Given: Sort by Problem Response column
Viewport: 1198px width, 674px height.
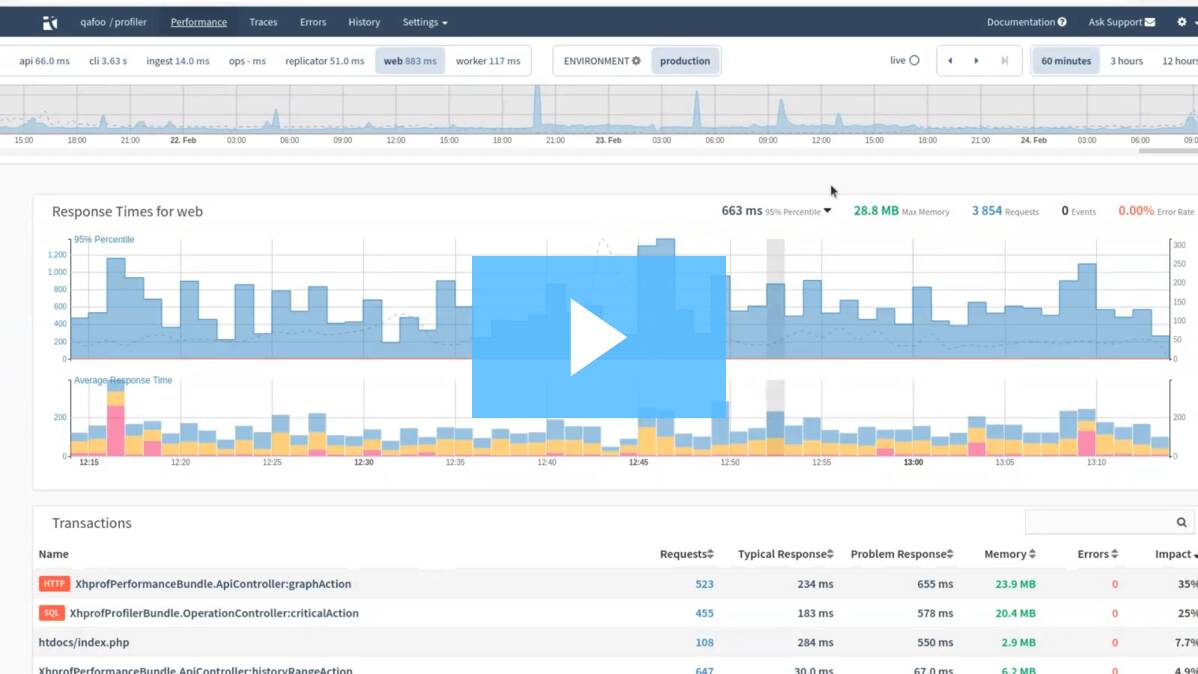Looking at the screenshot, I should [902, 554].
